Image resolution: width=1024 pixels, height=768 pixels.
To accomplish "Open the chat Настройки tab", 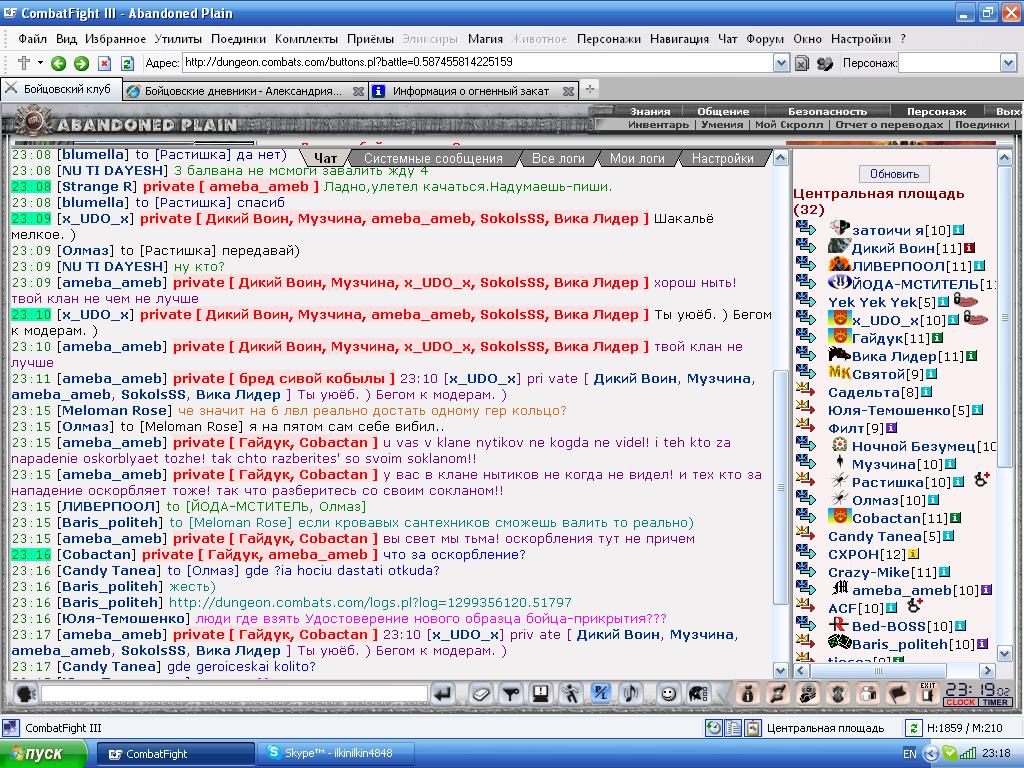I will click(x=722, y=158).
